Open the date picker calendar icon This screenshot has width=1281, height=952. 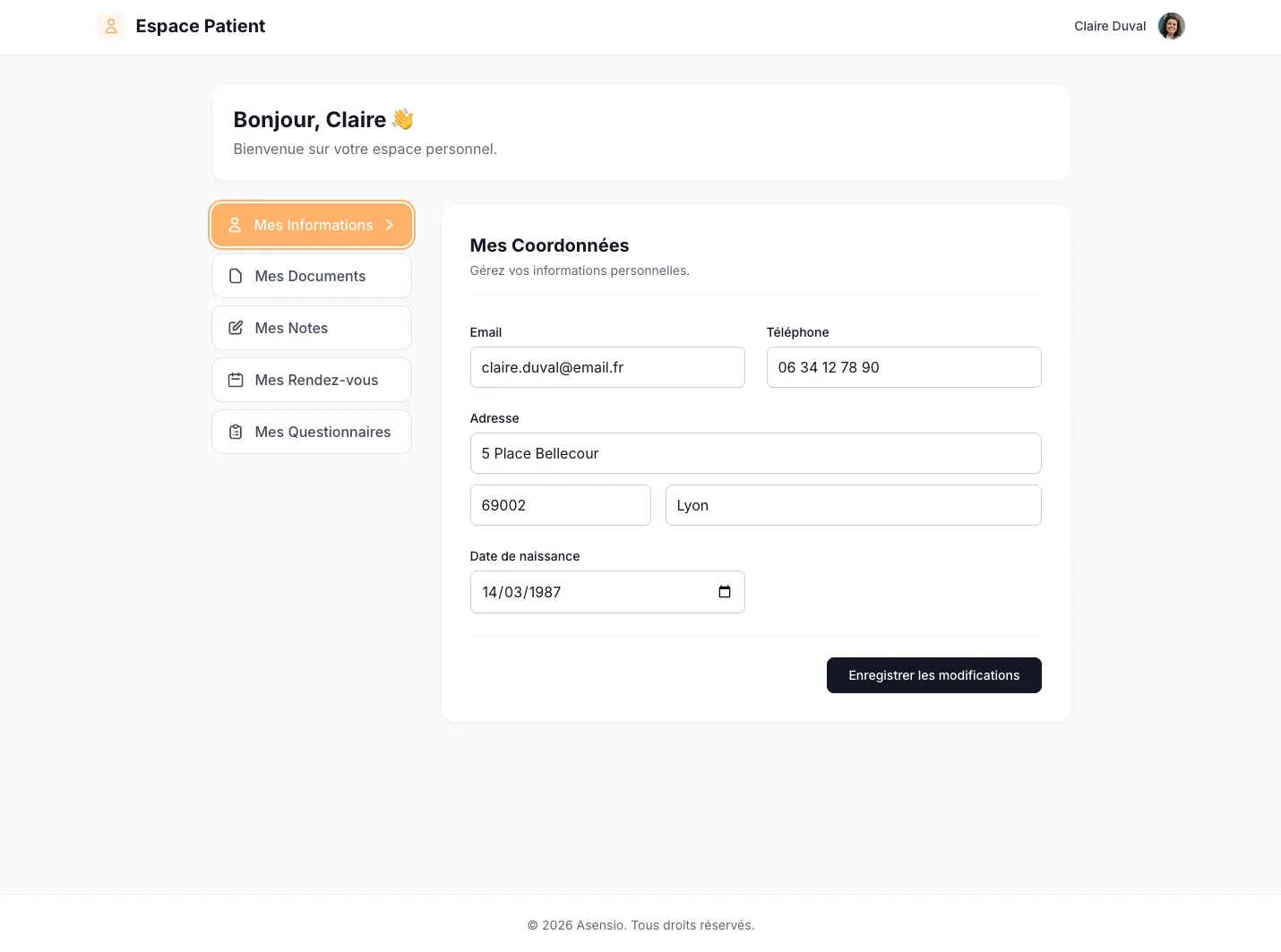point(724,592)
